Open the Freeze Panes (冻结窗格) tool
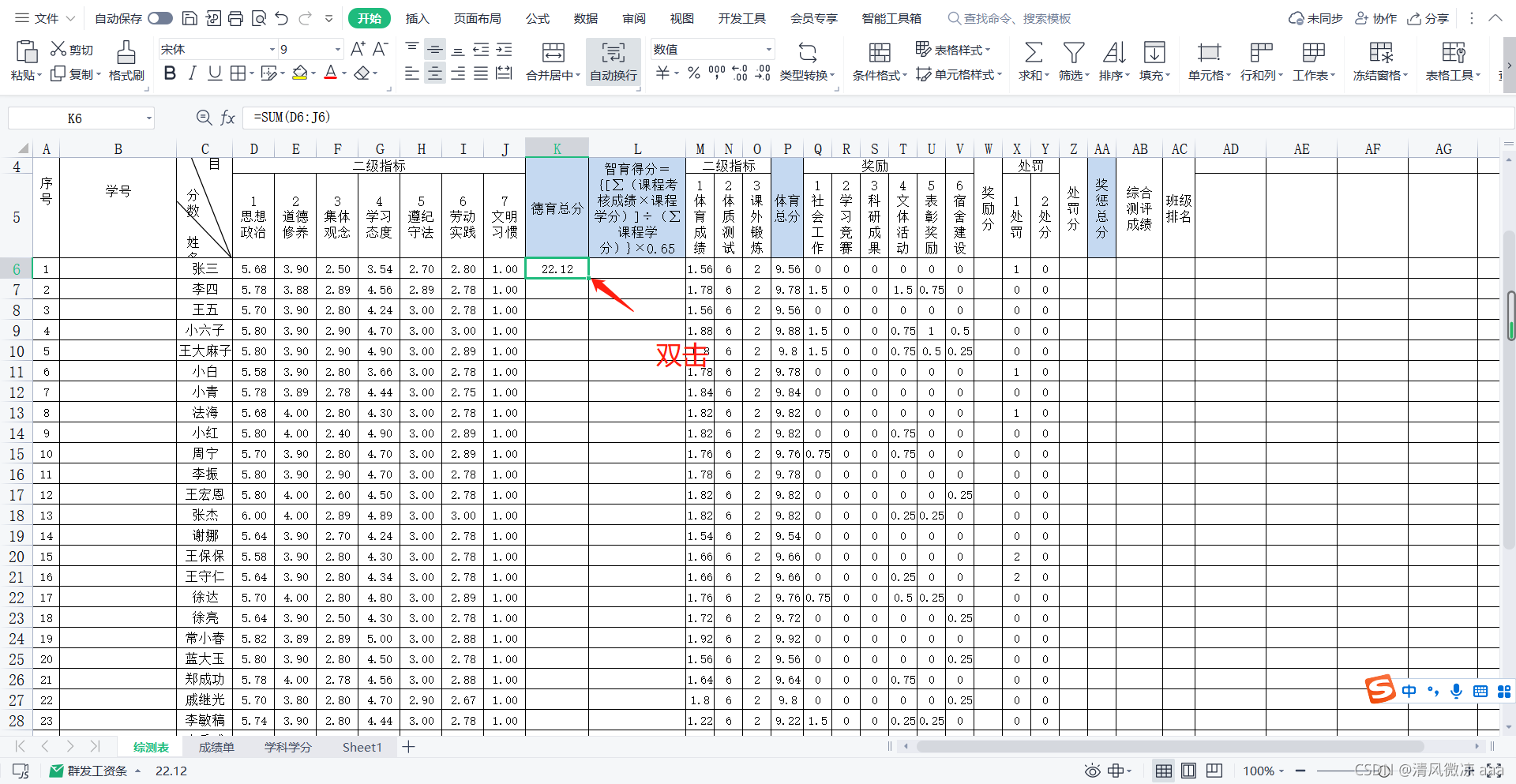Screen dimensions: 1516x784 pos(1380,62)
